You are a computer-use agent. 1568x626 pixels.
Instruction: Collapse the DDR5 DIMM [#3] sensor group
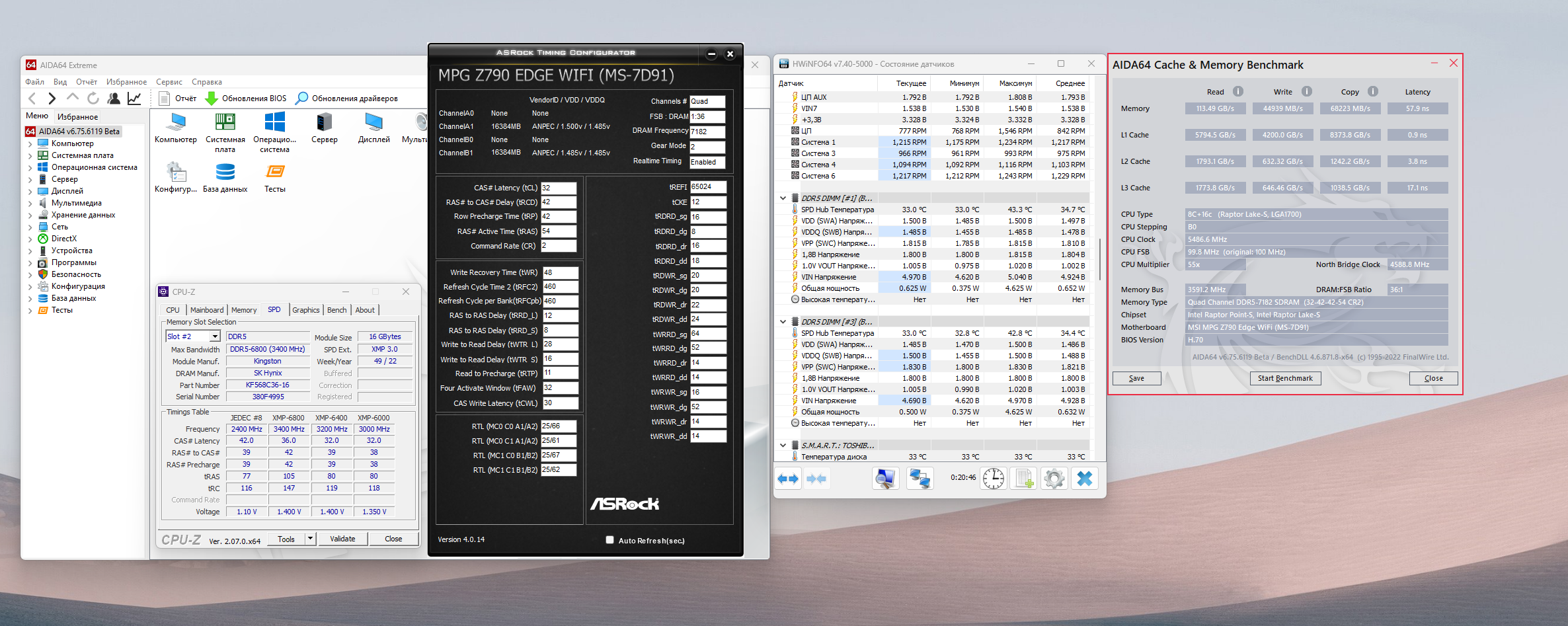pos(783,322)
